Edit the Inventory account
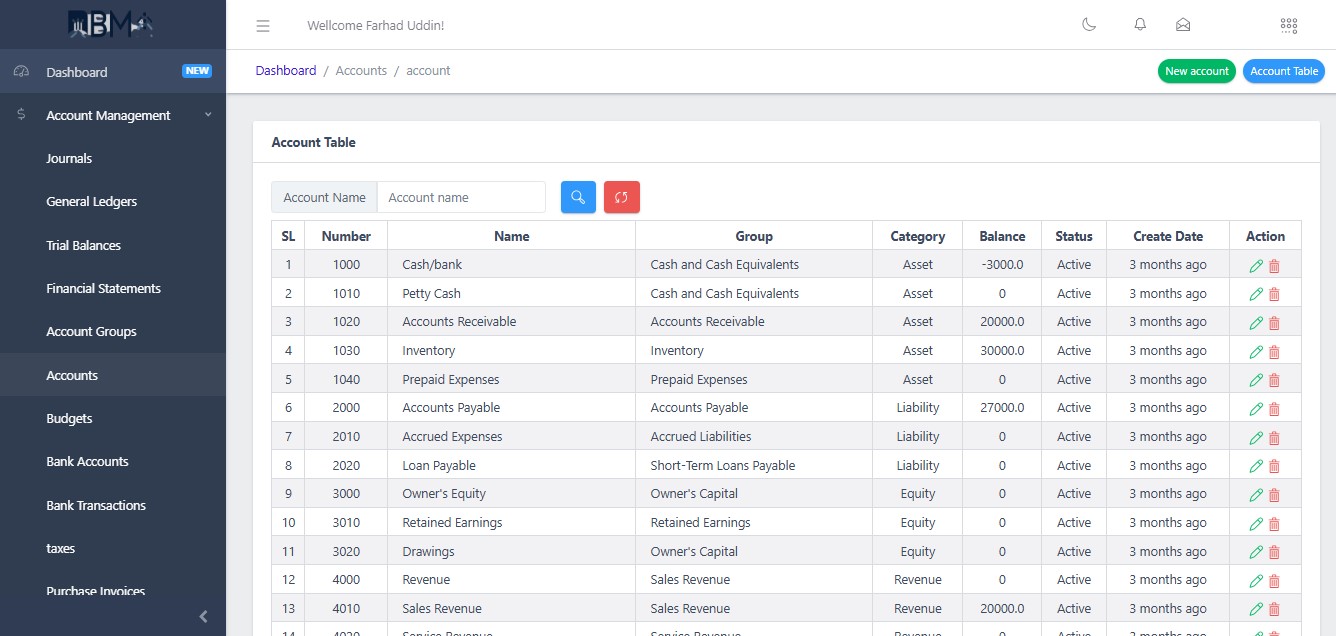Image resolution: width=1336 pixels, height=636 pixels. [x=1256, y=352]
